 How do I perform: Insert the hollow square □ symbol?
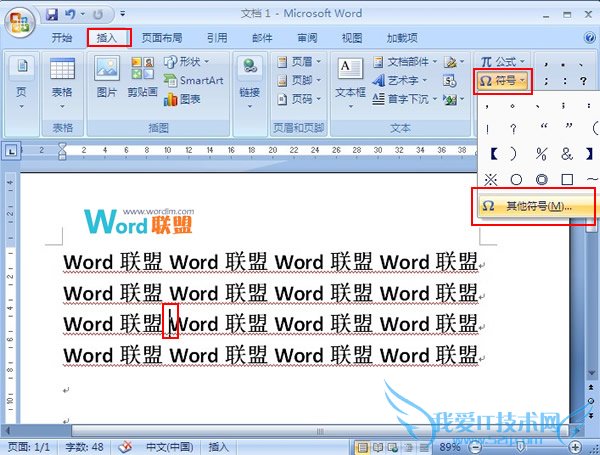point(567,179)
